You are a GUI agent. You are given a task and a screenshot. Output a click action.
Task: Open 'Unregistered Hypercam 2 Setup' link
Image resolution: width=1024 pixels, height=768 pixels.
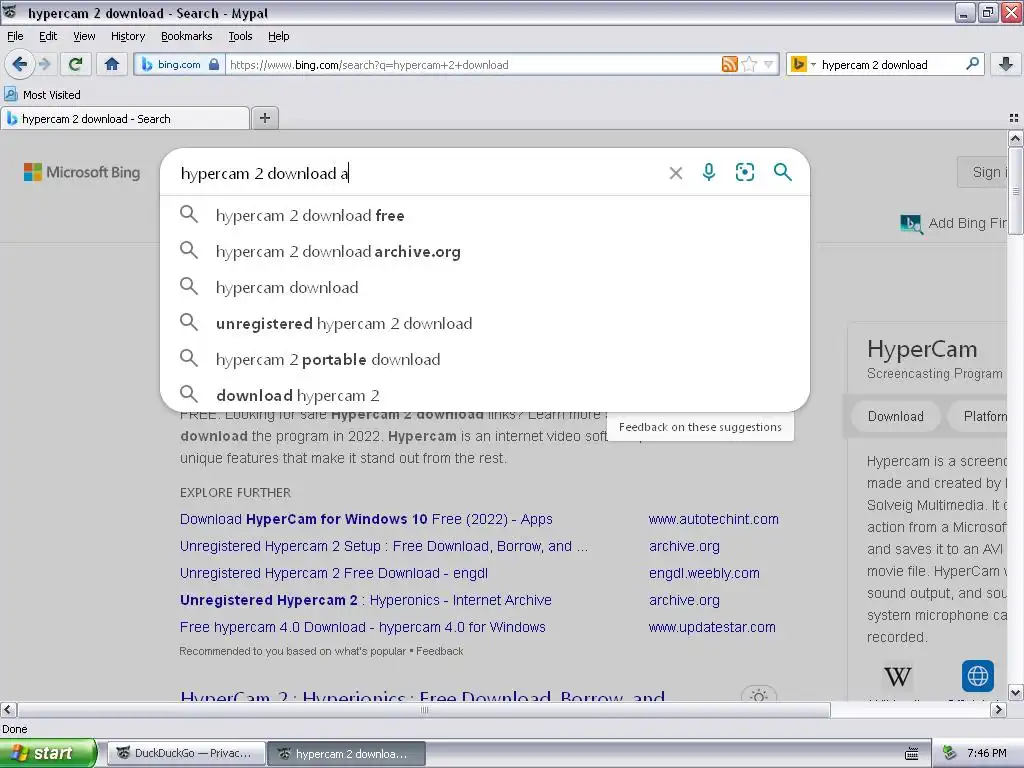coord(383,546)
